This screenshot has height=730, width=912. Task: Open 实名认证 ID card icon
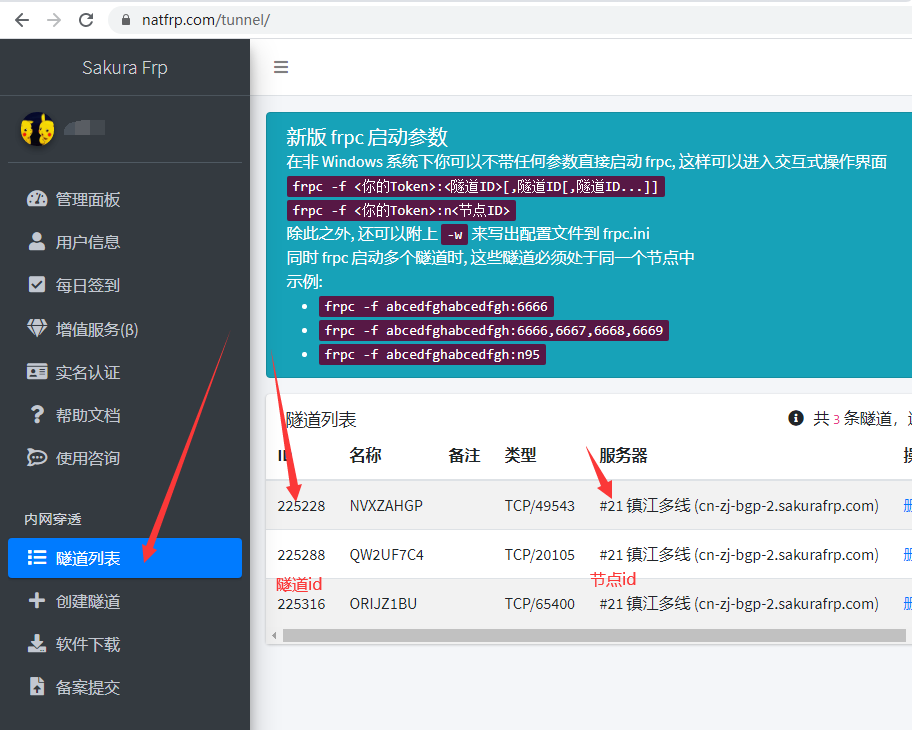37,372
